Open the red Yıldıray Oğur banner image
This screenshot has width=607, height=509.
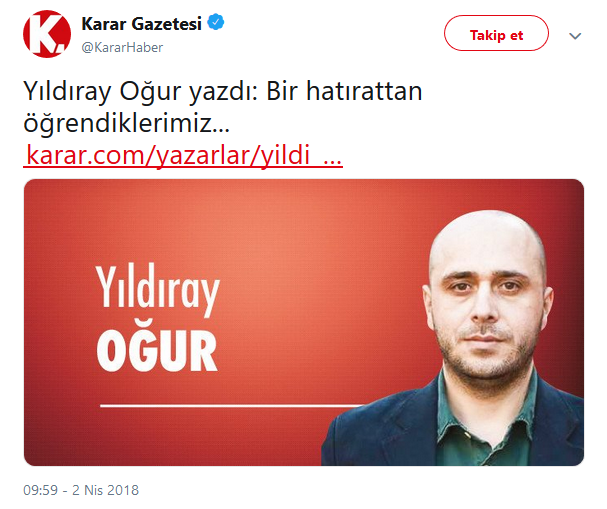(x=304, y=322)
